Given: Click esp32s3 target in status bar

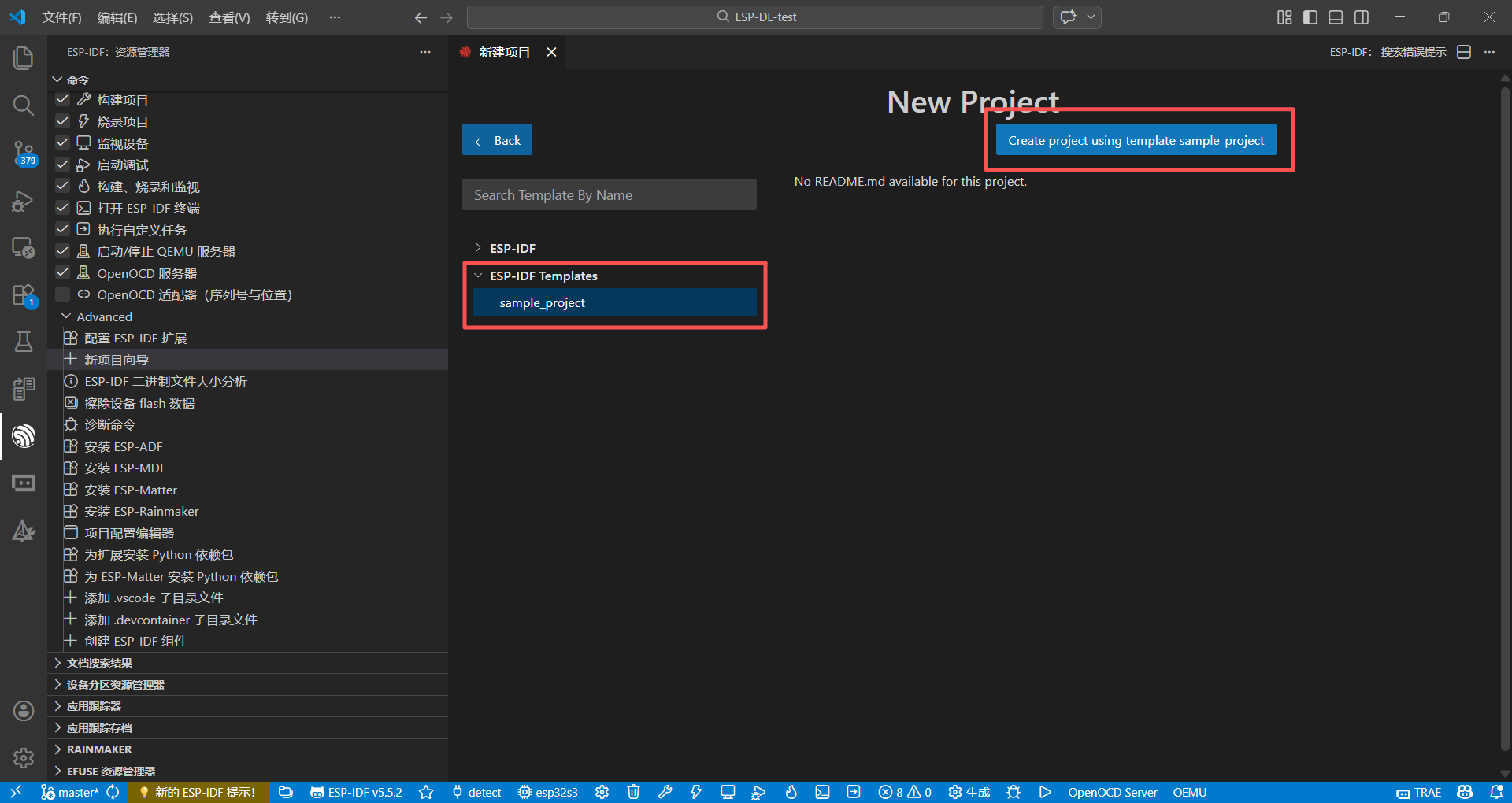Looking at the screenshot, I should (548, 792).
